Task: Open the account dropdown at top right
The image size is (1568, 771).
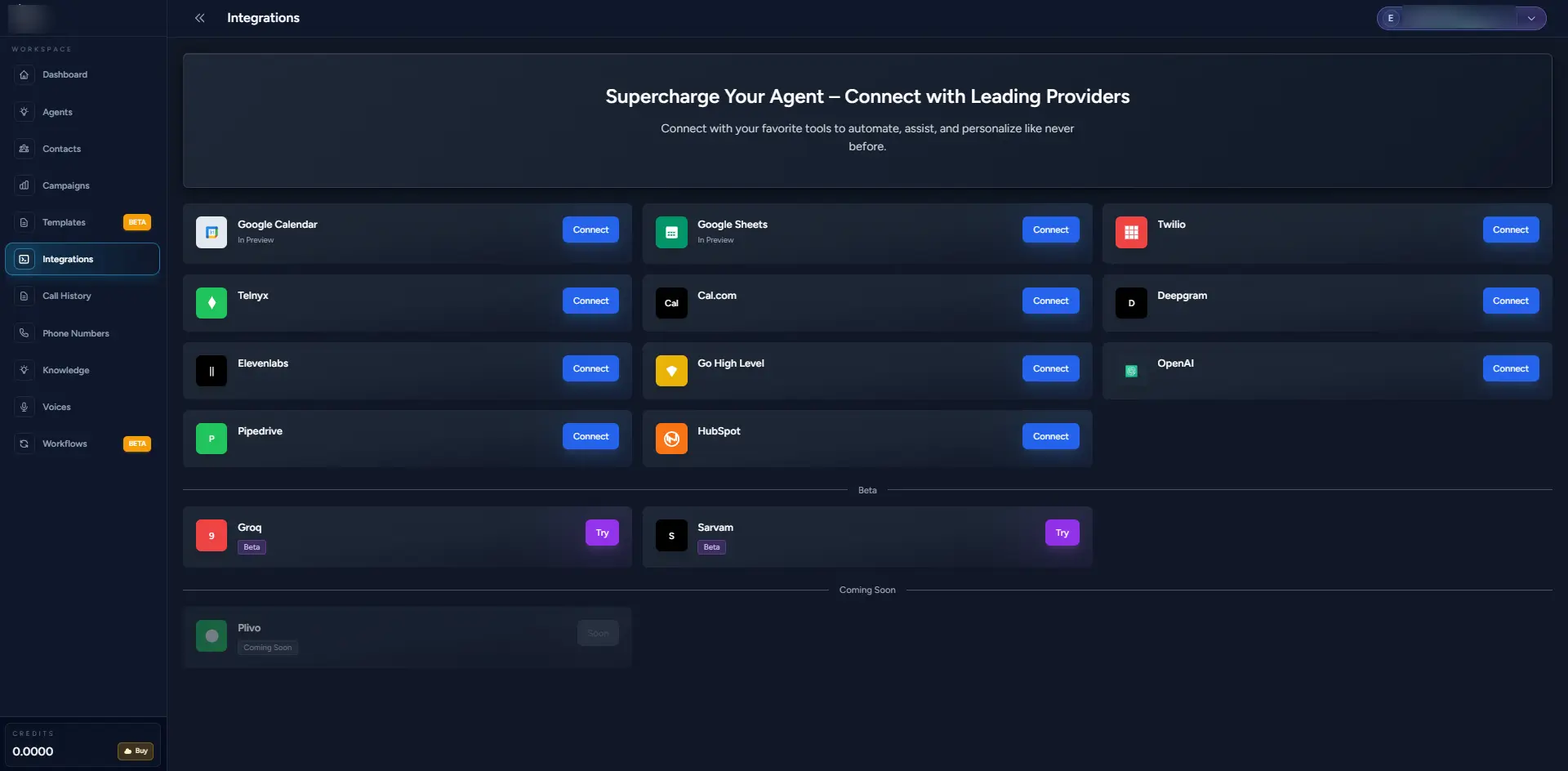Action: pos(1531,18)
